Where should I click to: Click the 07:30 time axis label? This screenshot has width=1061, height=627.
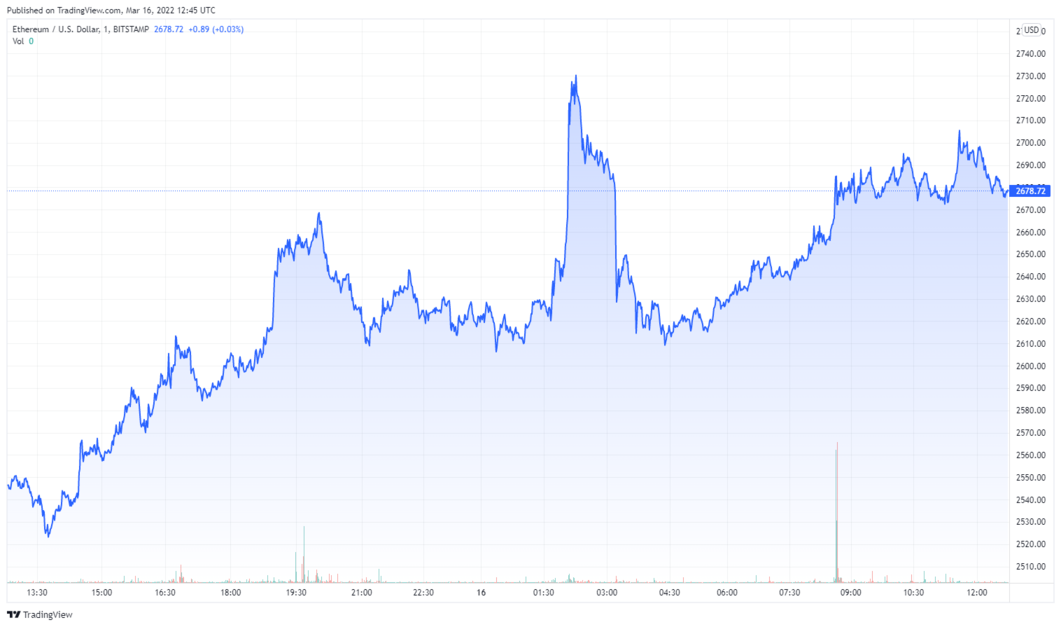point(789,593)
